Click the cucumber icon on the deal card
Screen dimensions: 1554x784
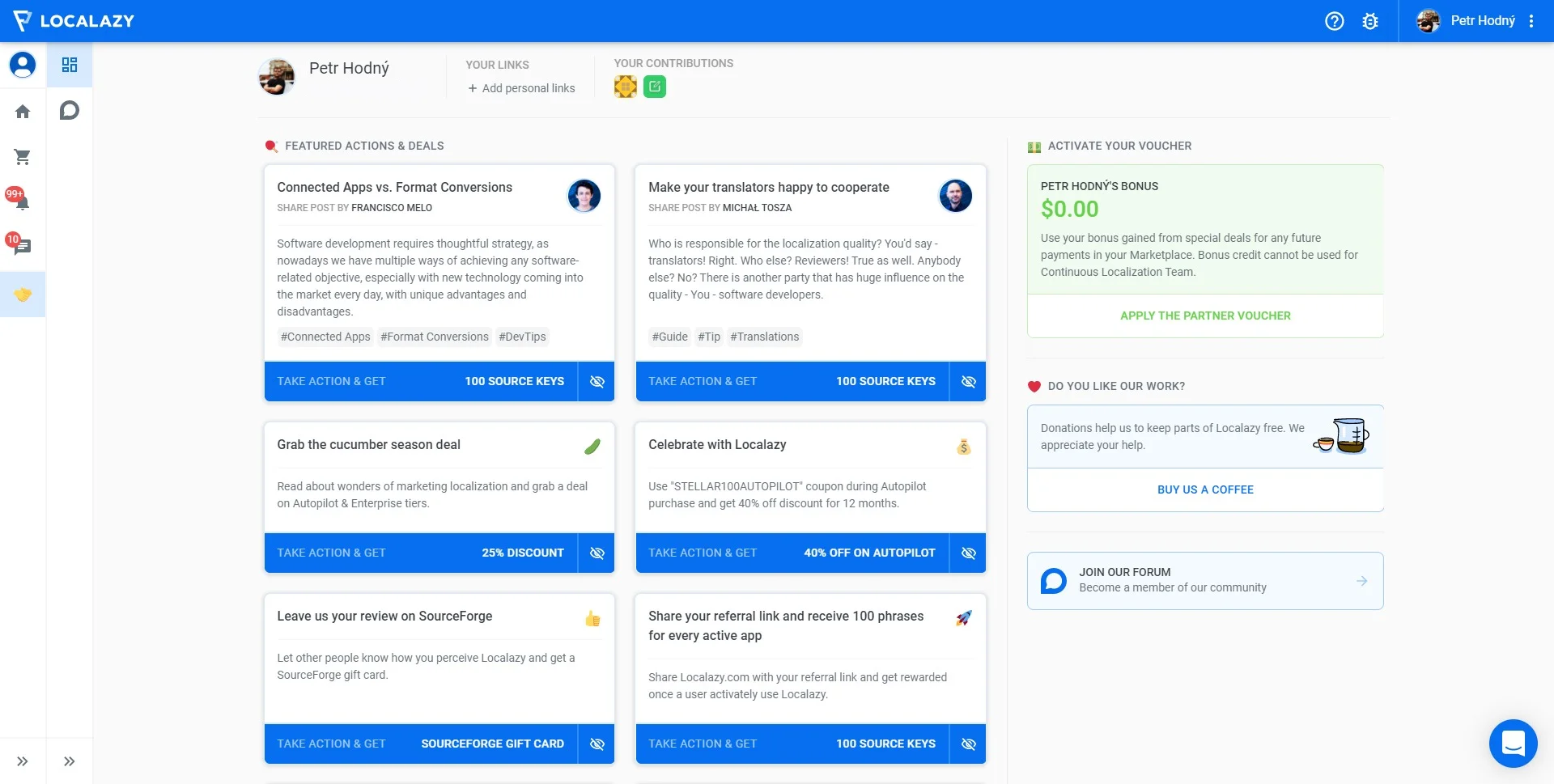pos(592,447)
